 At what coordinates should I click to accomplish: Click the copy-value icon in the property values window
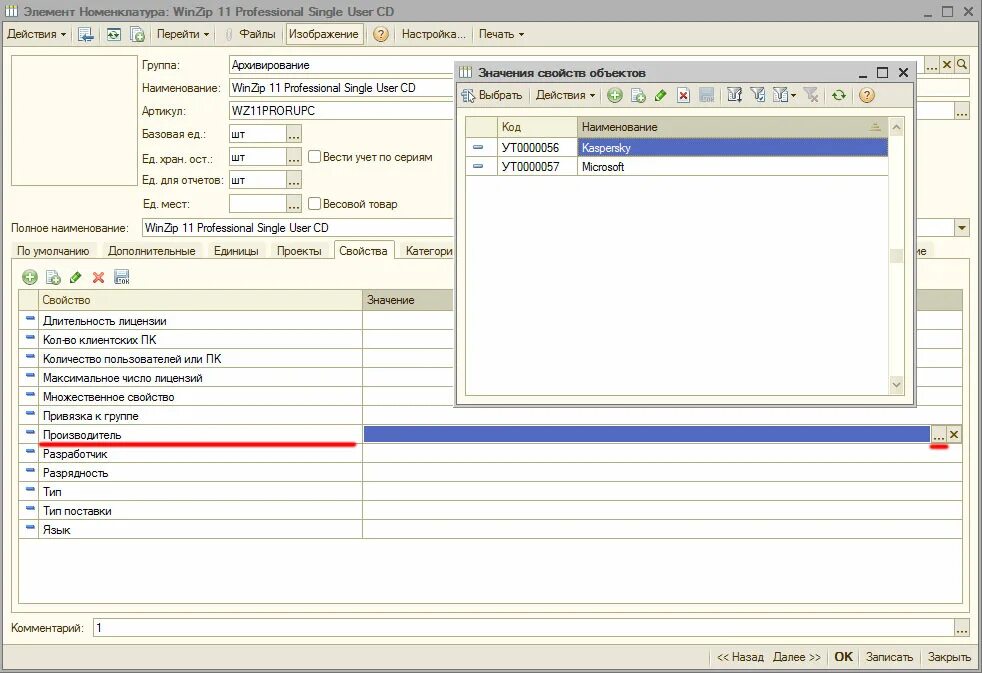(x=638, y=95)
